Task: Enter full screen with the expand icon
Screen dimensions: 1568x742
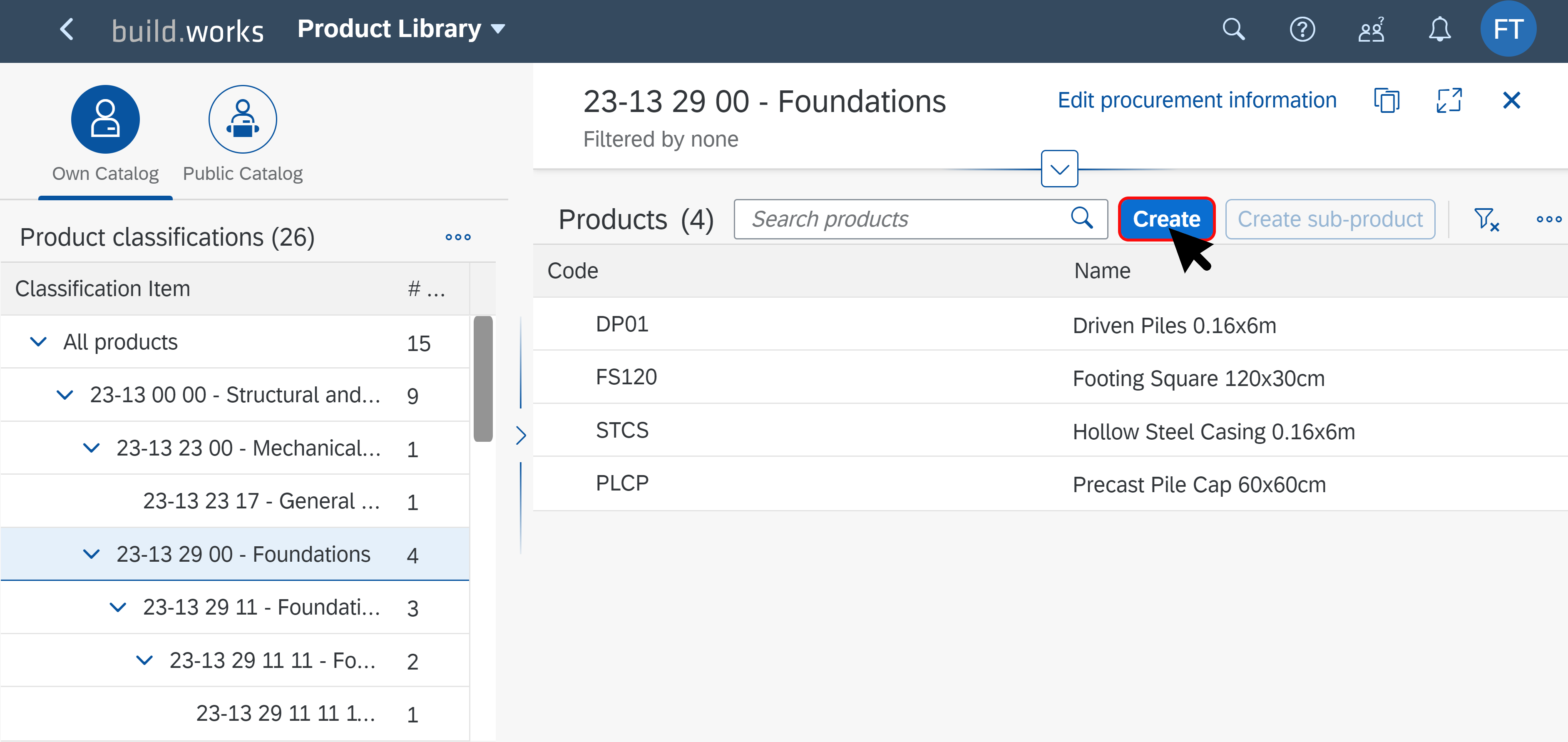Action: (1449, 100)
